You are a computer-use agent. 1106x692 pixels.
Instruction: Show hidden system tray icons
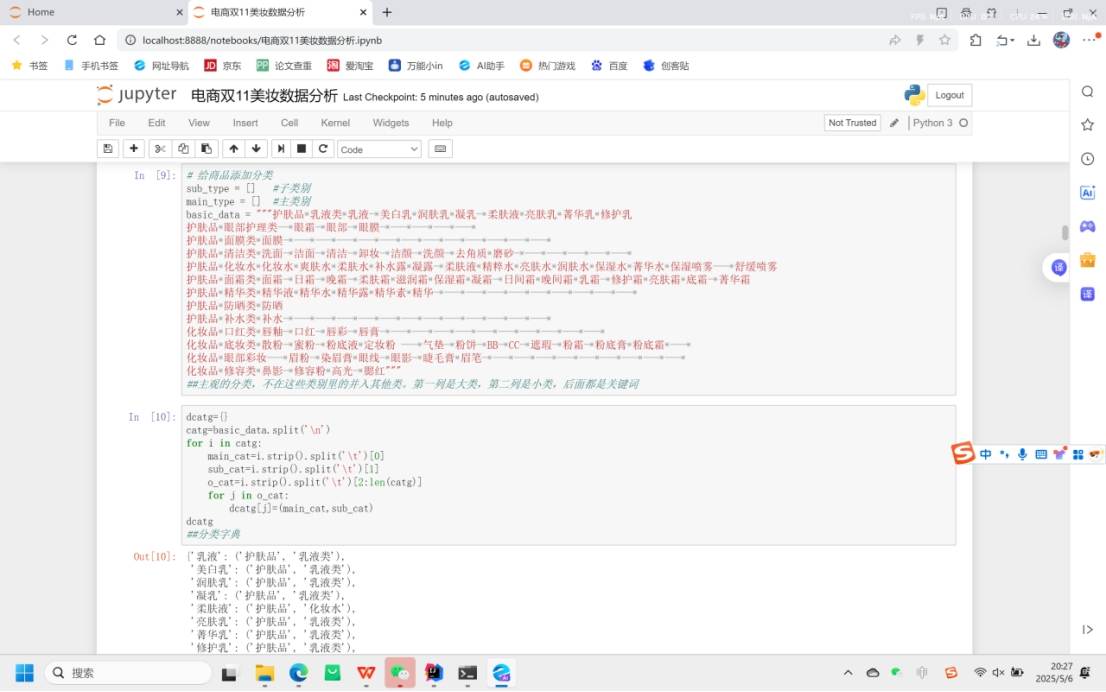pyautogui.click(x=848, y=673)
